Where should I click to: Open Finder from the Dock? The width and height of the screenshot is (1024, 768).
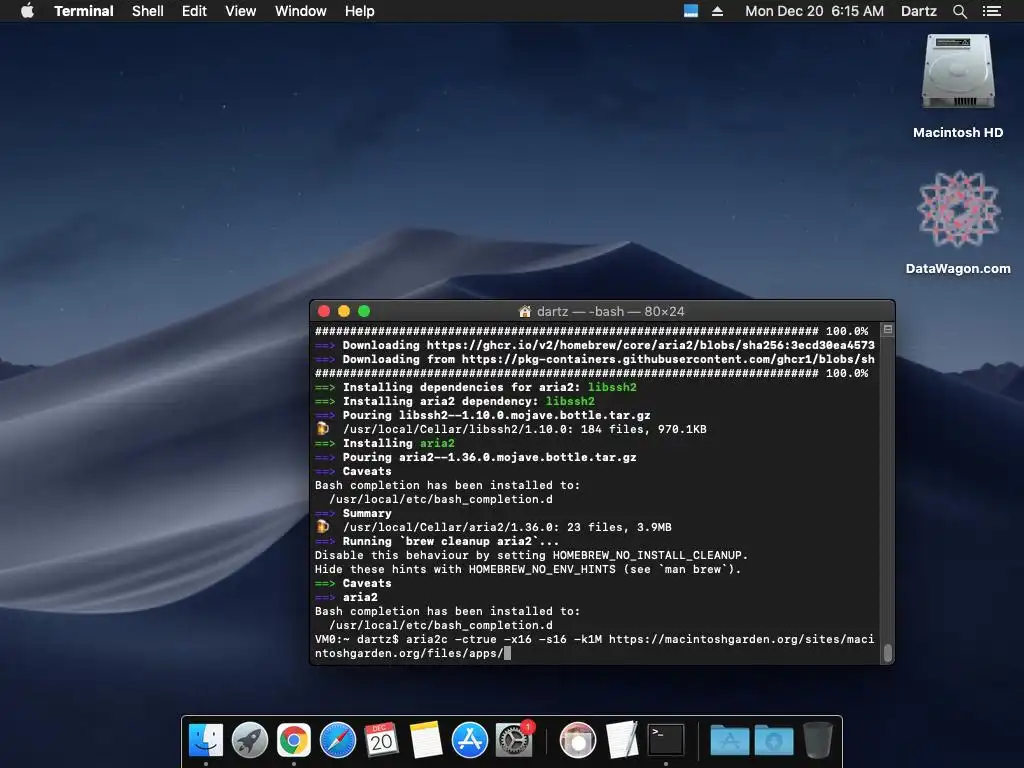206,741
